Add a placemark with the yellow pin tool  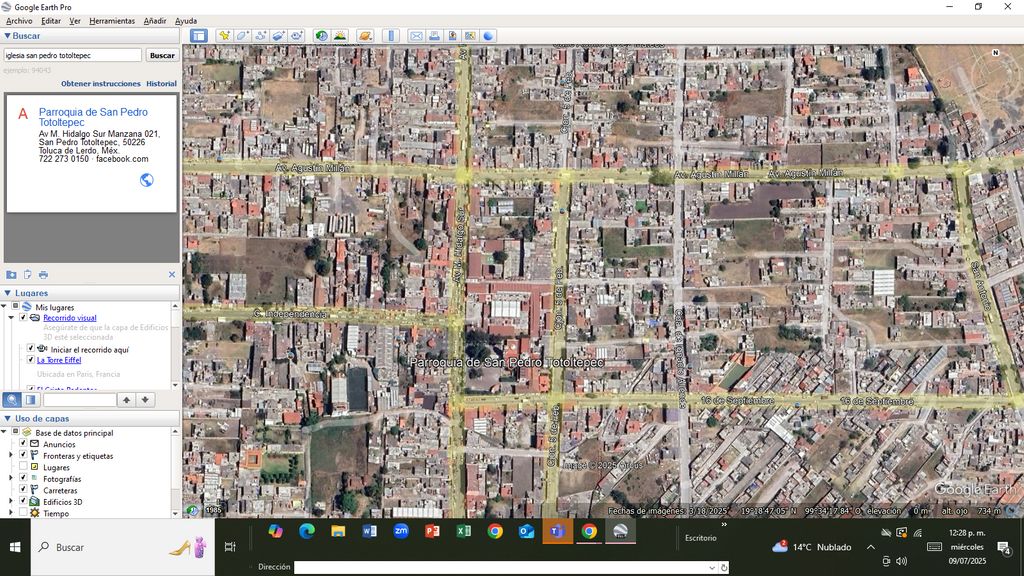coord(224,35)
